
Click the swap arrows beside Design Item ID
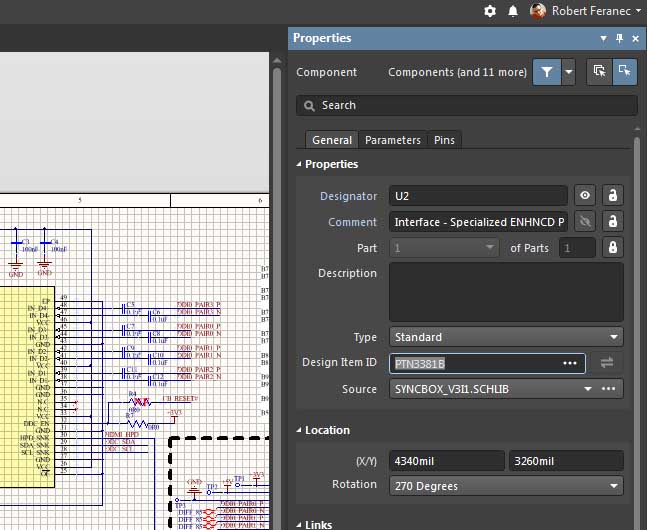coord(606,363)
